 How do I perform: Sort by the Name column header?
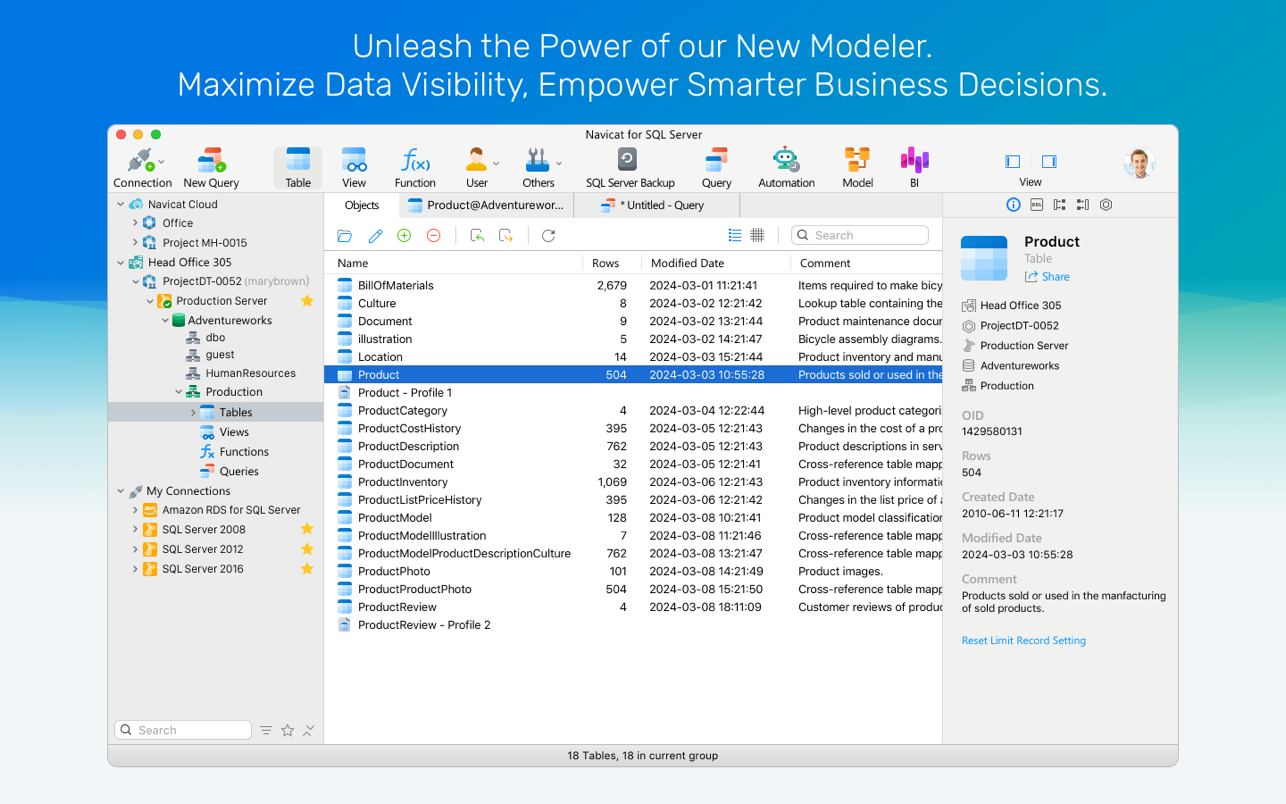click(x=454, y=263)
